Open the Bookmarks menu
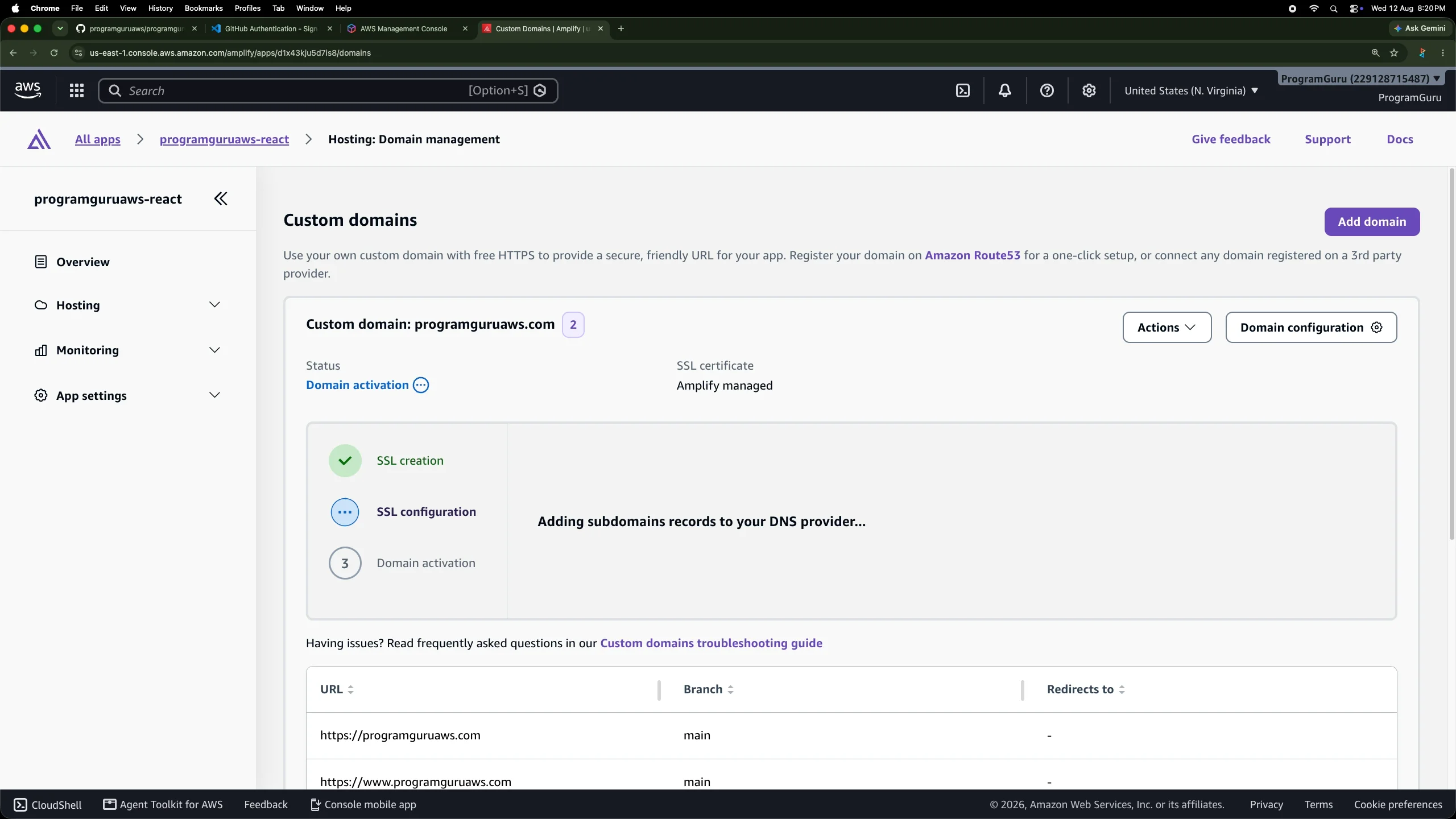The width and height of the screenshot is (1456, 819). point(204,8)
